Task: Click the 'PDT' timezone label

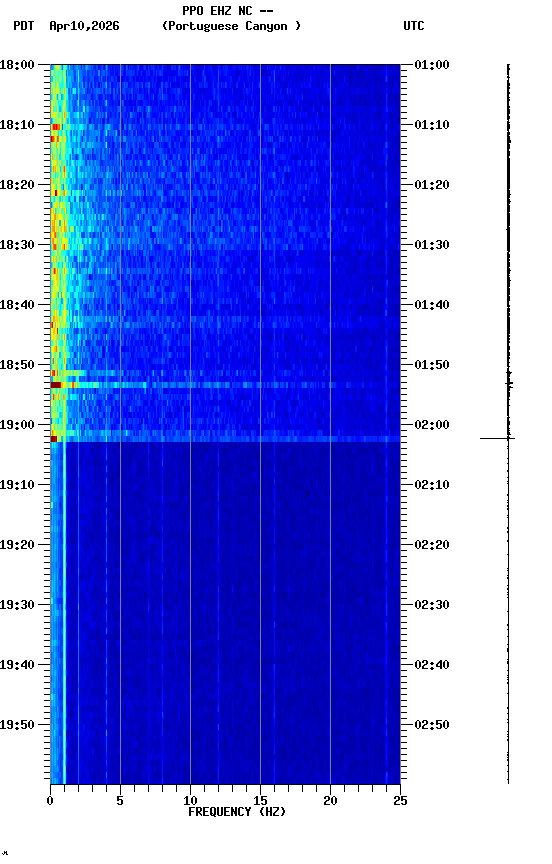Action: click(24, 26)
